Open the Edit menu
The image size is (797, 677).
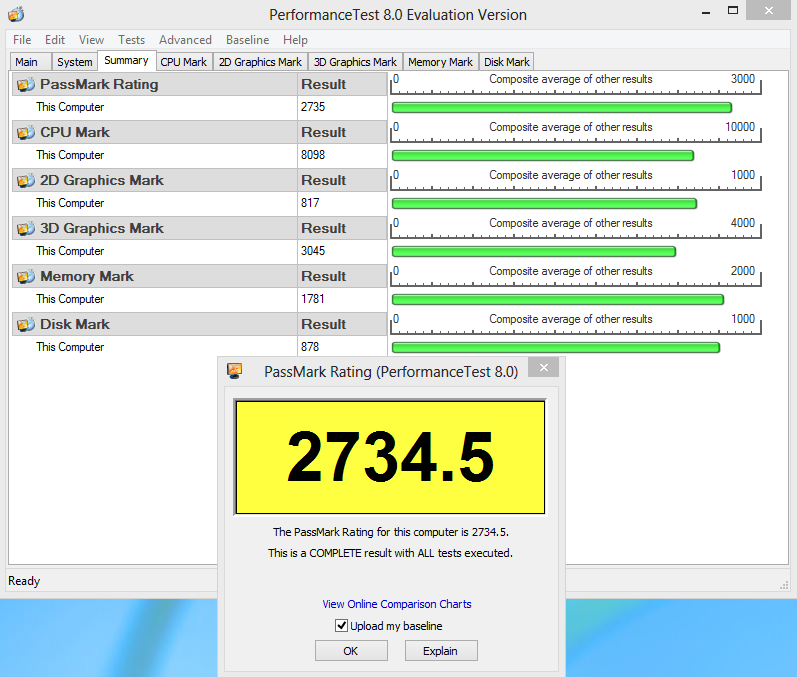(x=54, y=40)
